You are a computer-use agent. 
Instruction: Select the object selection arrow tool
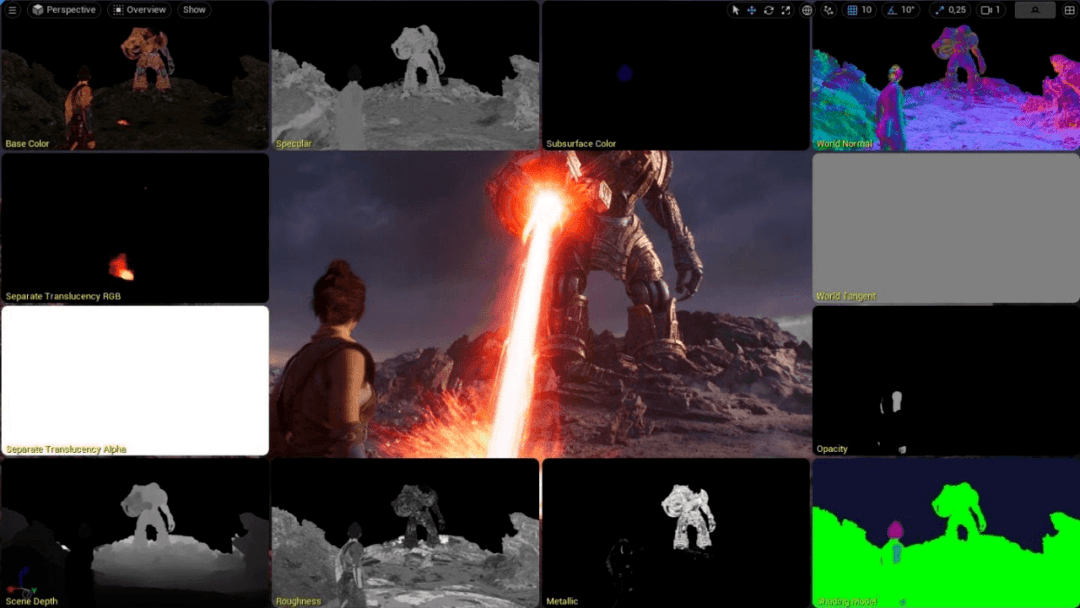(x=735, y=10)
